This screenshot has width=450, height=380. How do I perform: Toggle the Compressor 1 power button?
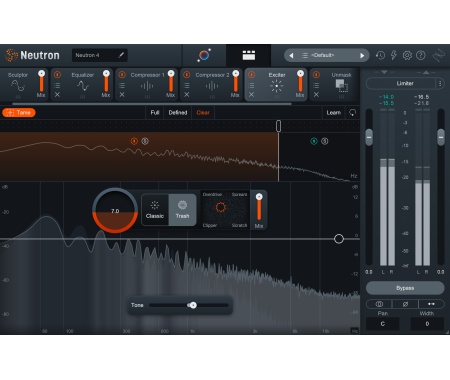(x=122, y=75)
